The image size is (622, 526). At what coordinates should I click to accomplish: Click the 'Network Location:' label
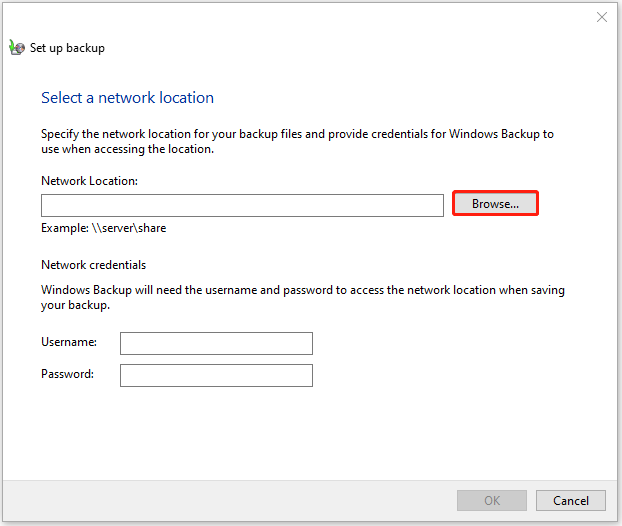89,181
